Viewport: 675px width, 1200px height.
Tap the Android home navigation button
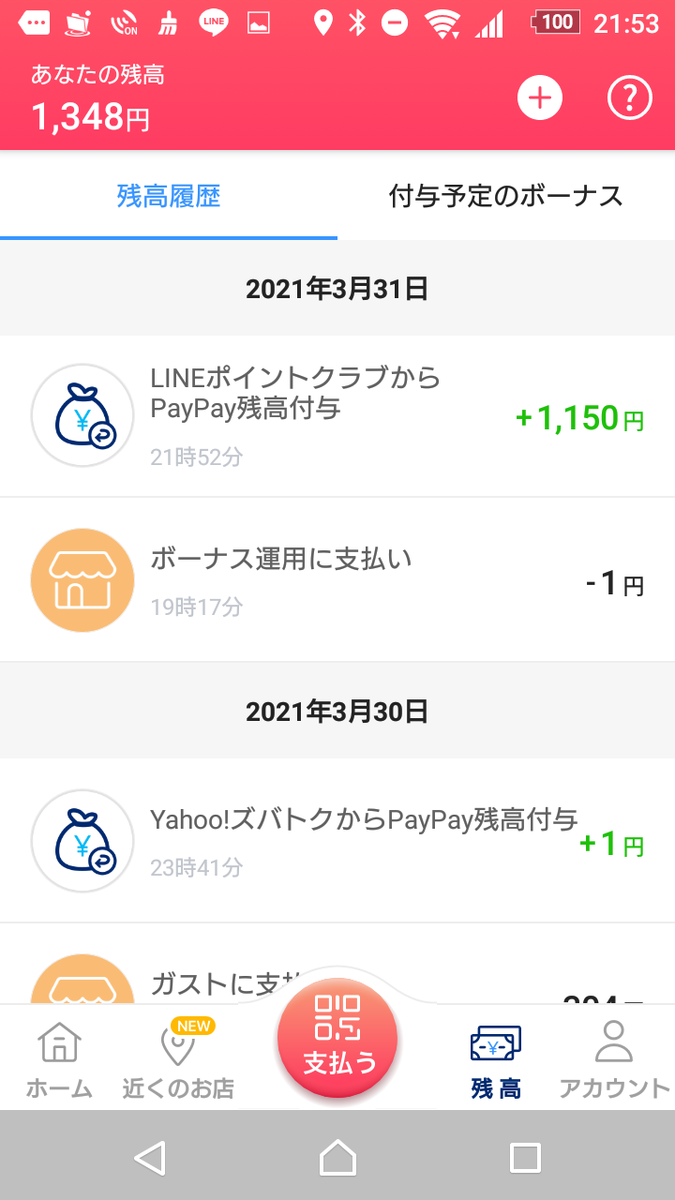click(337, 1158)
